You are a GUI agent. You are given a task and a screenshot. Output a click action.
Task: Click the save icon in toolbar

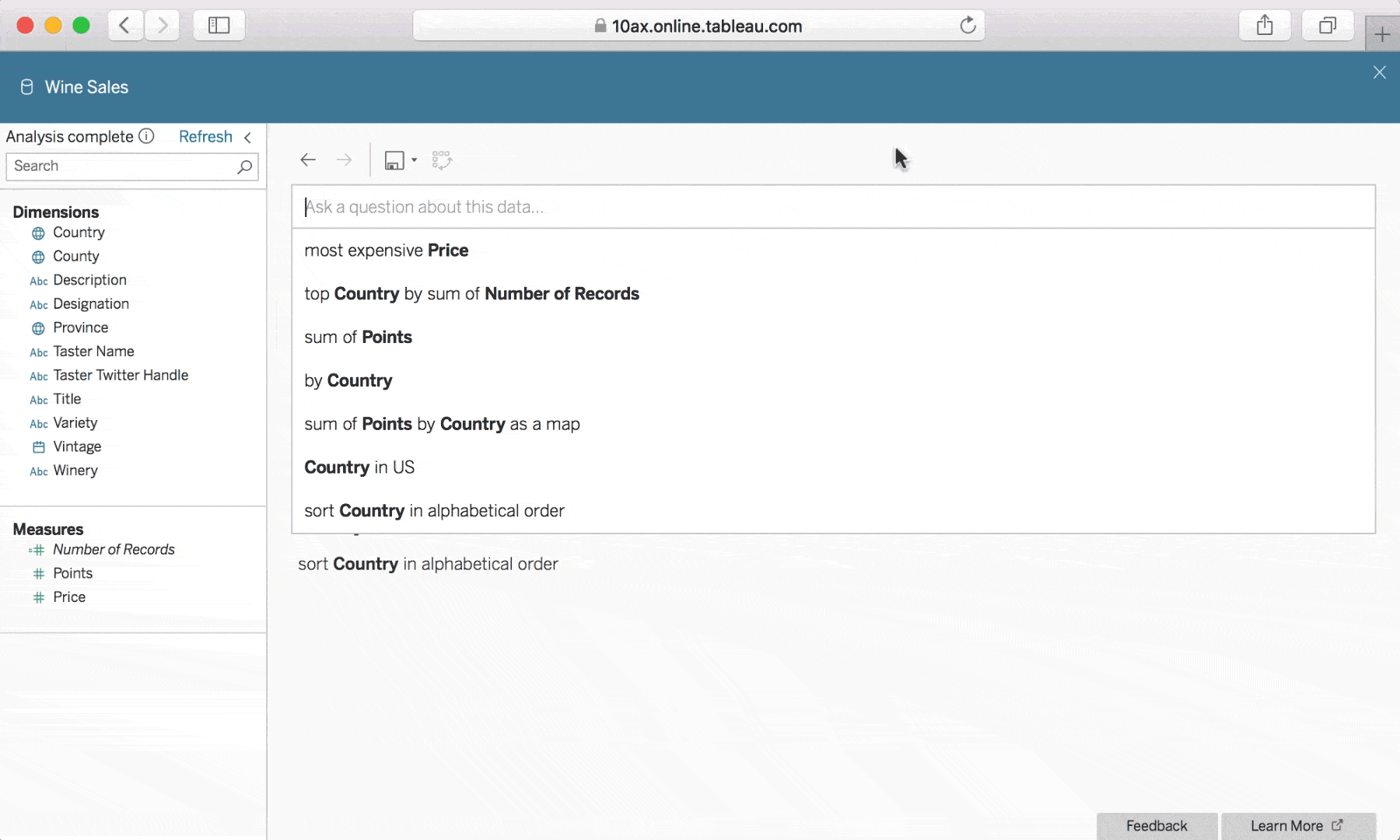[394, 161]
